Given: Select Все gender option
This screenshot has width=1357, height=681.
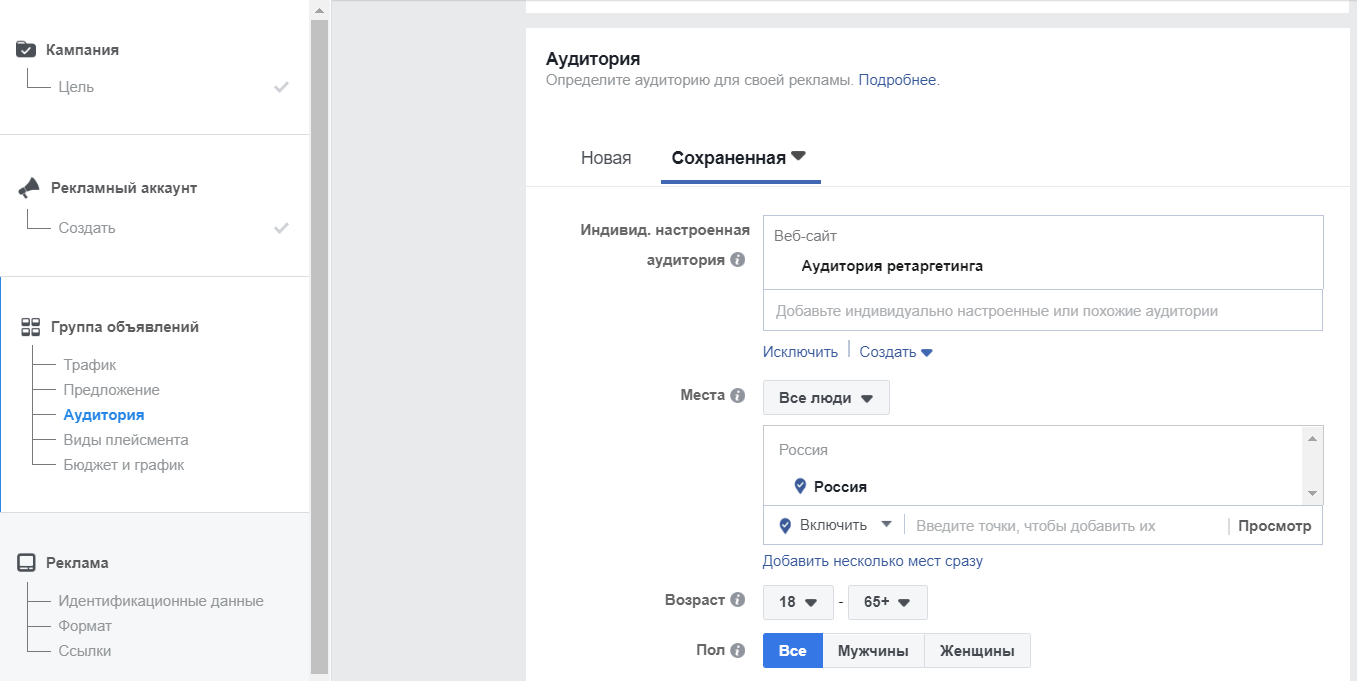Looking at the screenshot, I should (x=792, y=651).
